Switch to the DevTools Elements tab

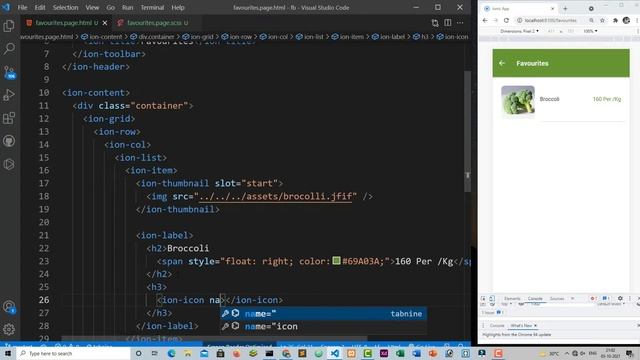point(512,298)
